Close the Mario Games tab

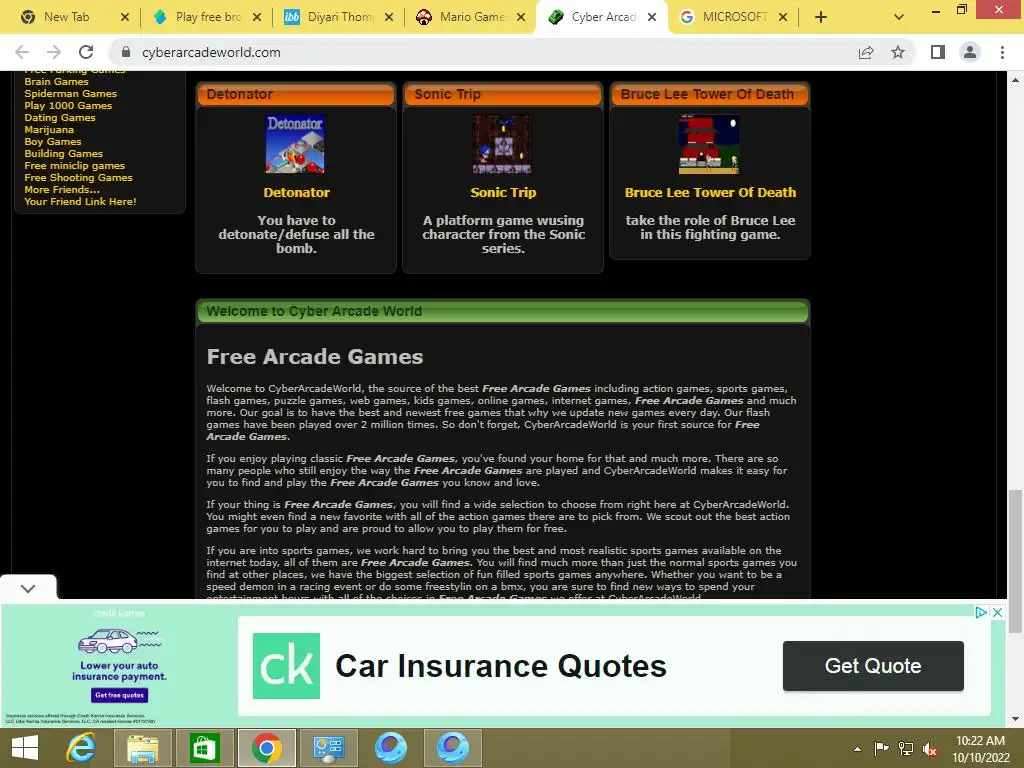[521, 17]
